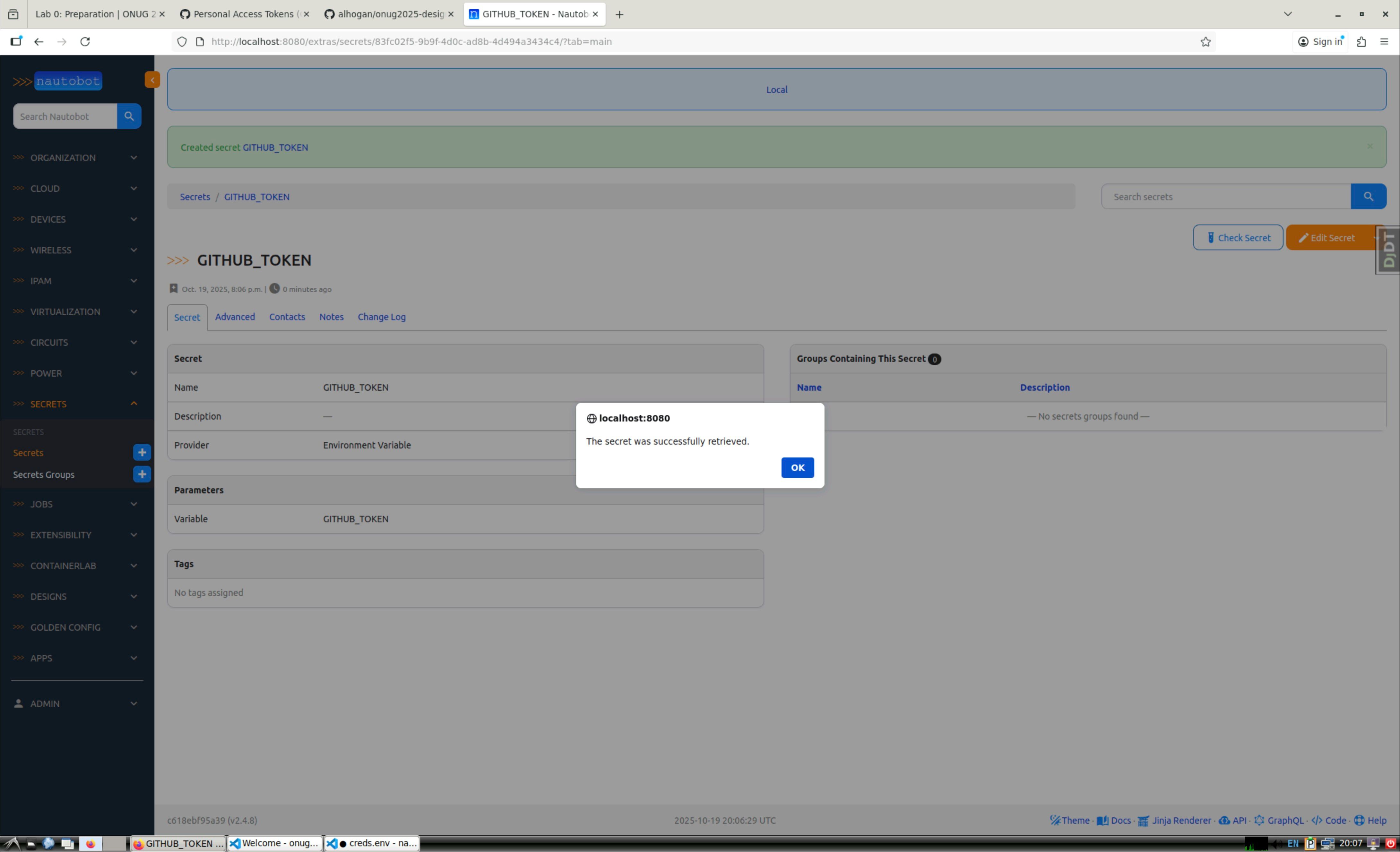Click the secrets search magnifier button
The height and width of the screenshot is (852, 1400).
click(x=1368, y=197)
